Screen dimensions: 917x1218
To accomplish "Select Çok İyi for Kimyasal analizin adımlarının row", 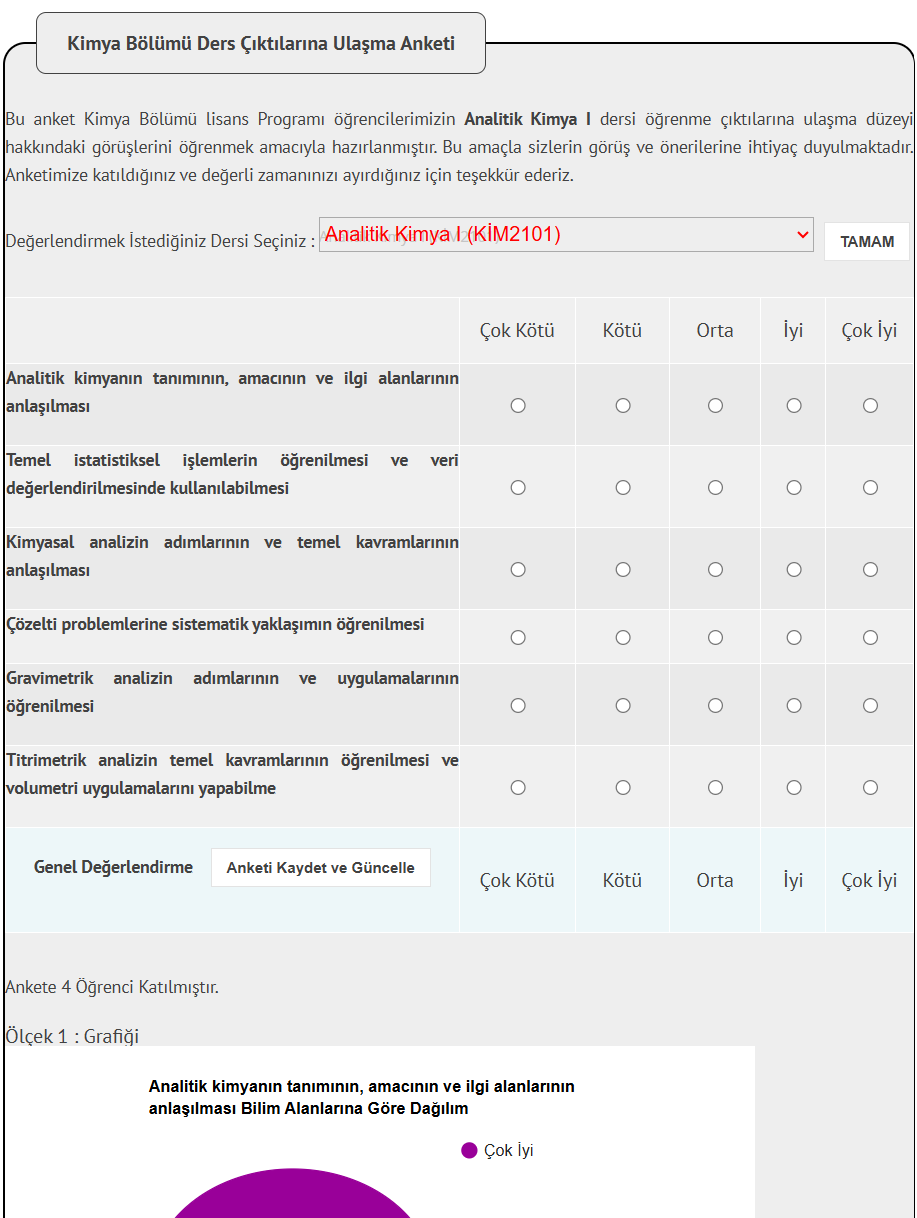I will [x=871, y=570].
